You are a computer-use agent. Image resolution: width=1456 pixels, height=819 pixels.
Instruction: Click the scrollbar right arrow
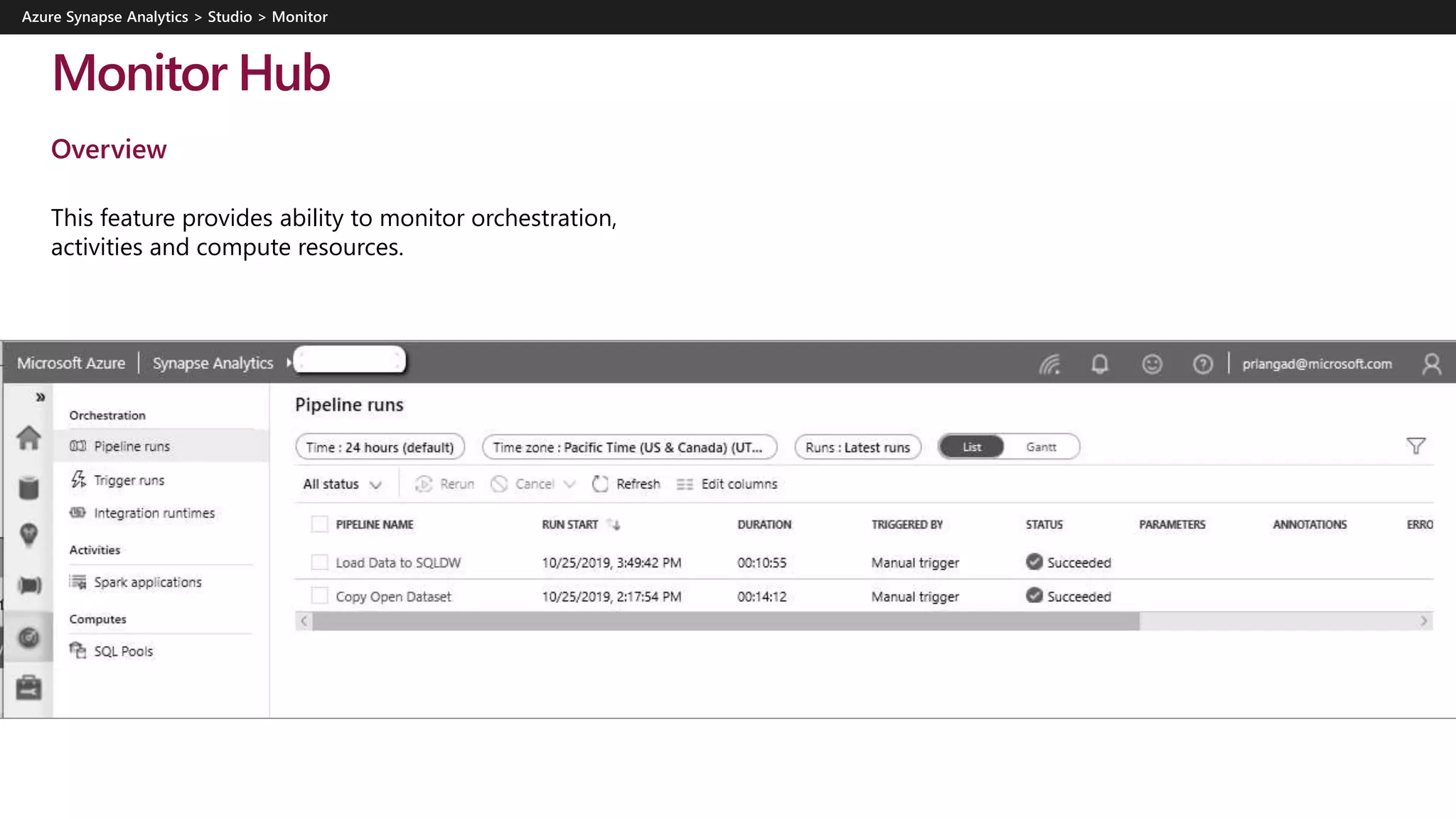pyautogui.click(x=1423, y=621)
